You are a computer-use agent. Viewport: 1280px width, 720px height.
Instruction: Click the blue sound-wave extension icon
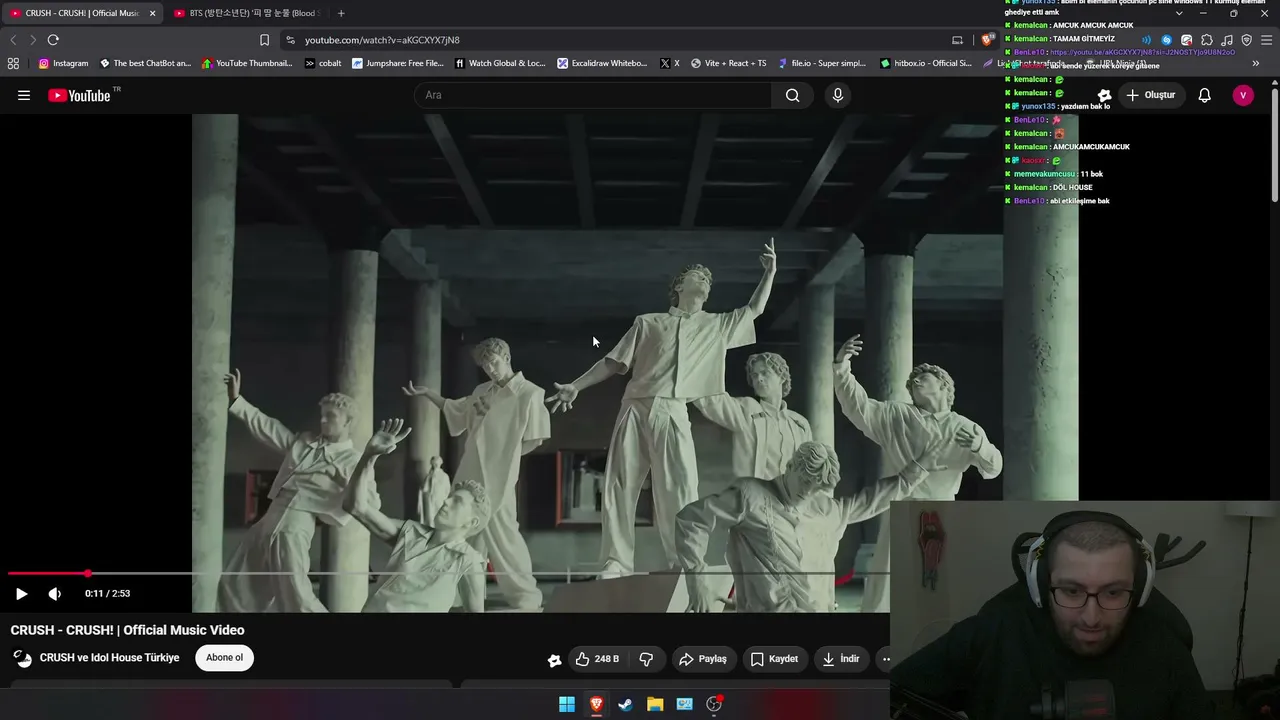point(1145,40)
